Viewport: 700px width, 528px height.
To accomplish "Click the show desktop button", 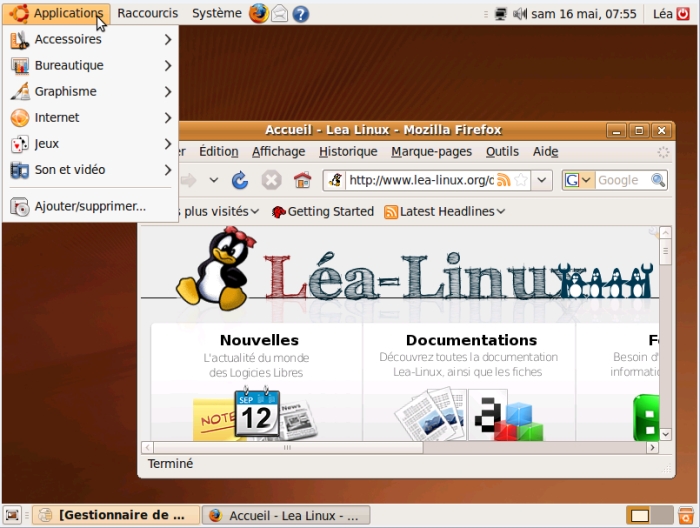I will coord(14,515).
